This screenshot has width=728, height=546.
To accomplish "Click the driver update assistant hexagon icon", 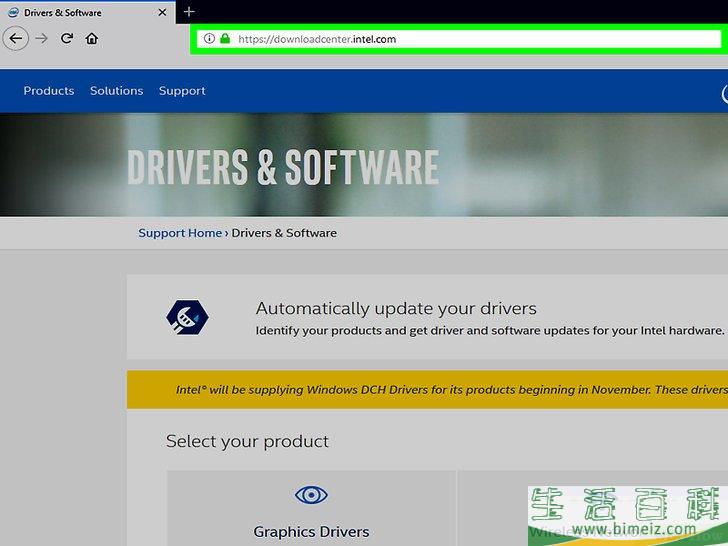I will pos(187,317).
